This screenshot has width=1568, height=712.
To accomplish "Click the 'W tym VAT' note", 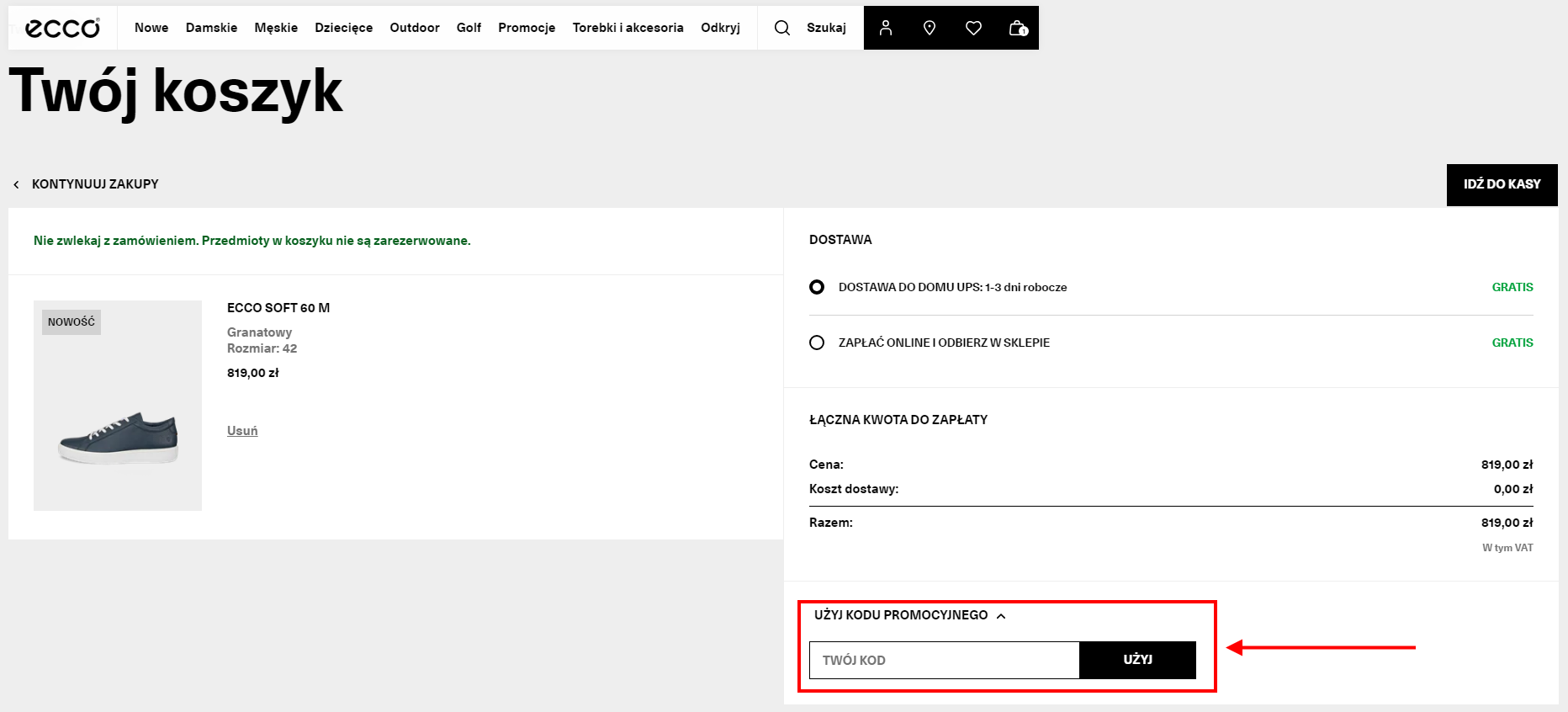I will tap(1507, 548).
